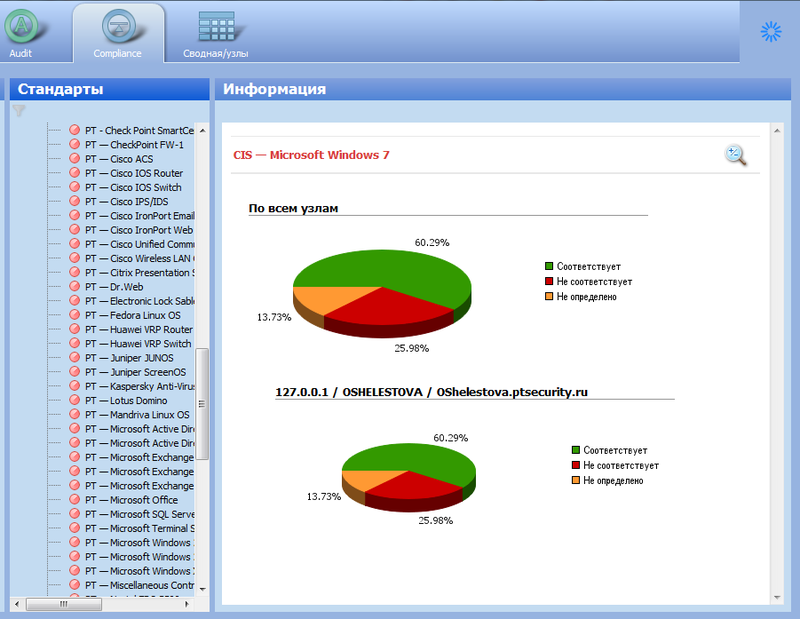Select PT — Cisco IPS/IDS standard
This screenshot has width=800, height=619.
click(x=127, y=202)
